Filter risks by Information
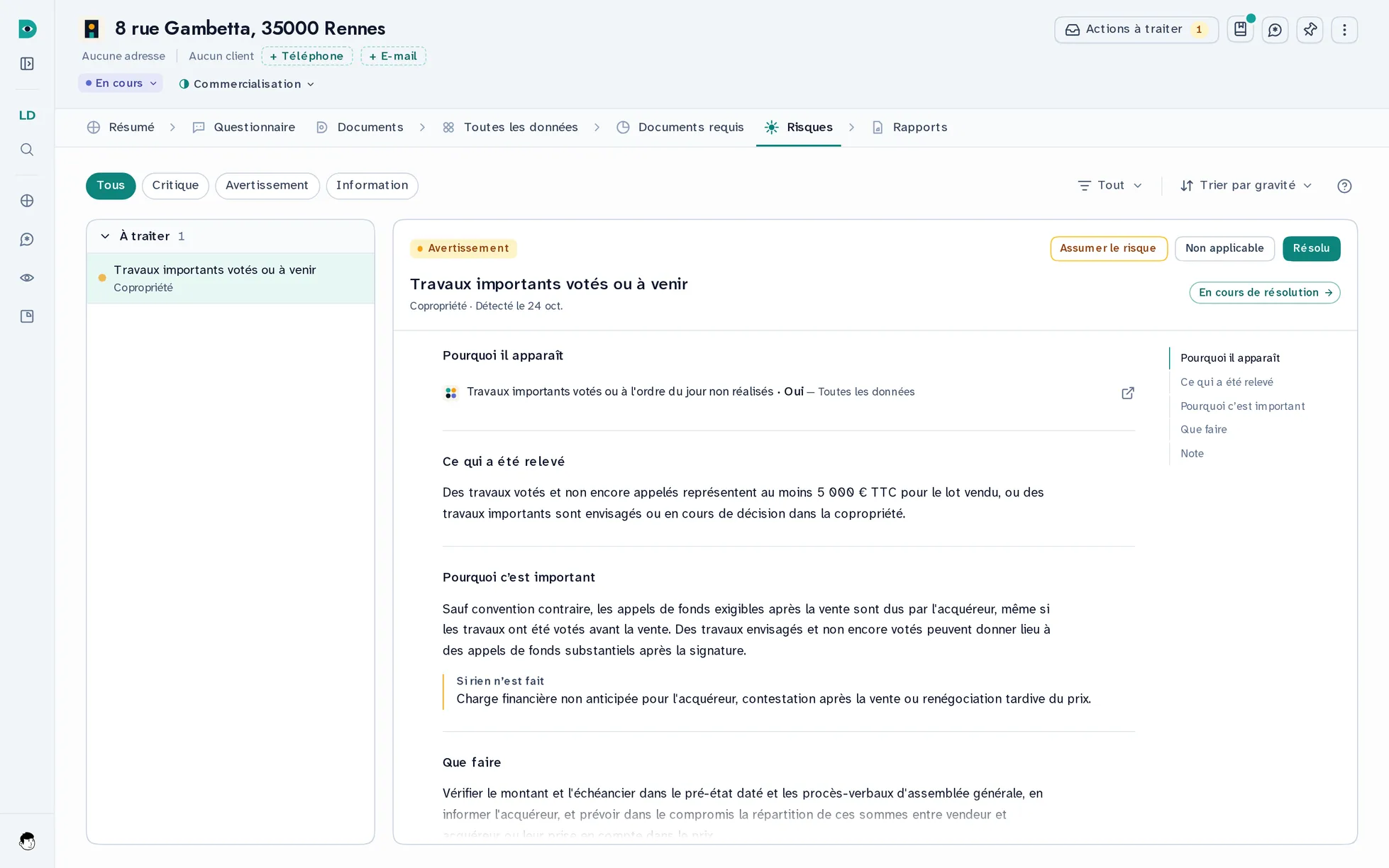1389x868 pixels. pyautogui.click(x=372, y=186)
